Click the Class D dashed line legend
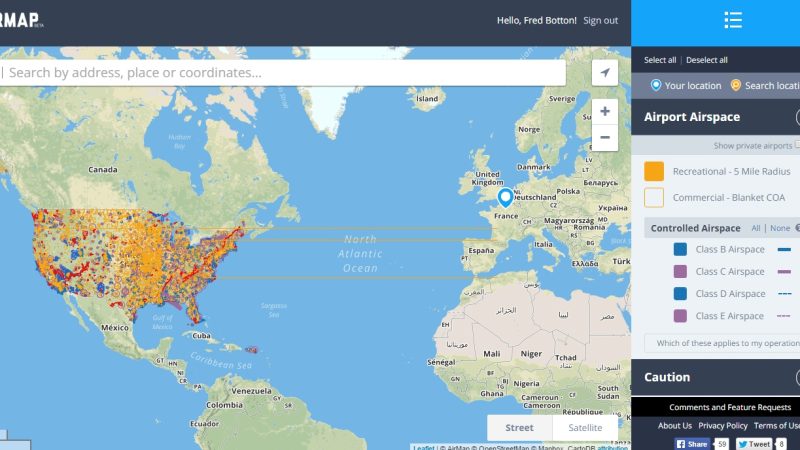This screenshot has width=800, height=450. 784,294
